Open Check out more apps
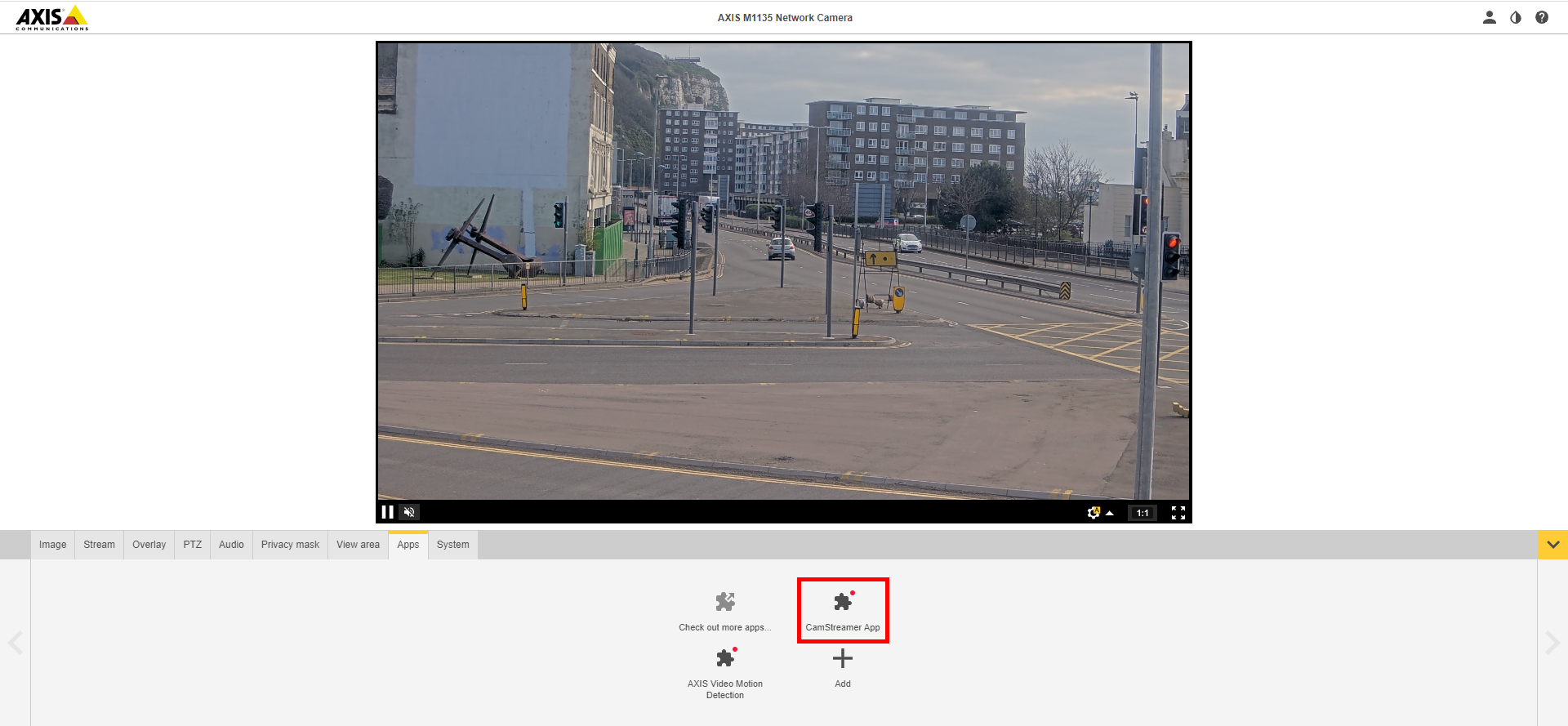This screenshot has height=726, width=1568. 724,611
